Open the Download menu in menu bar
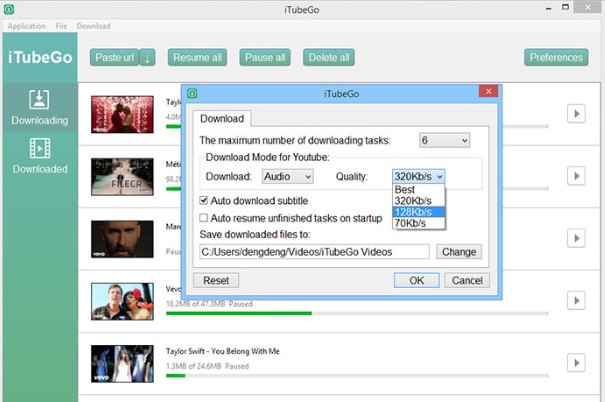 93,26
